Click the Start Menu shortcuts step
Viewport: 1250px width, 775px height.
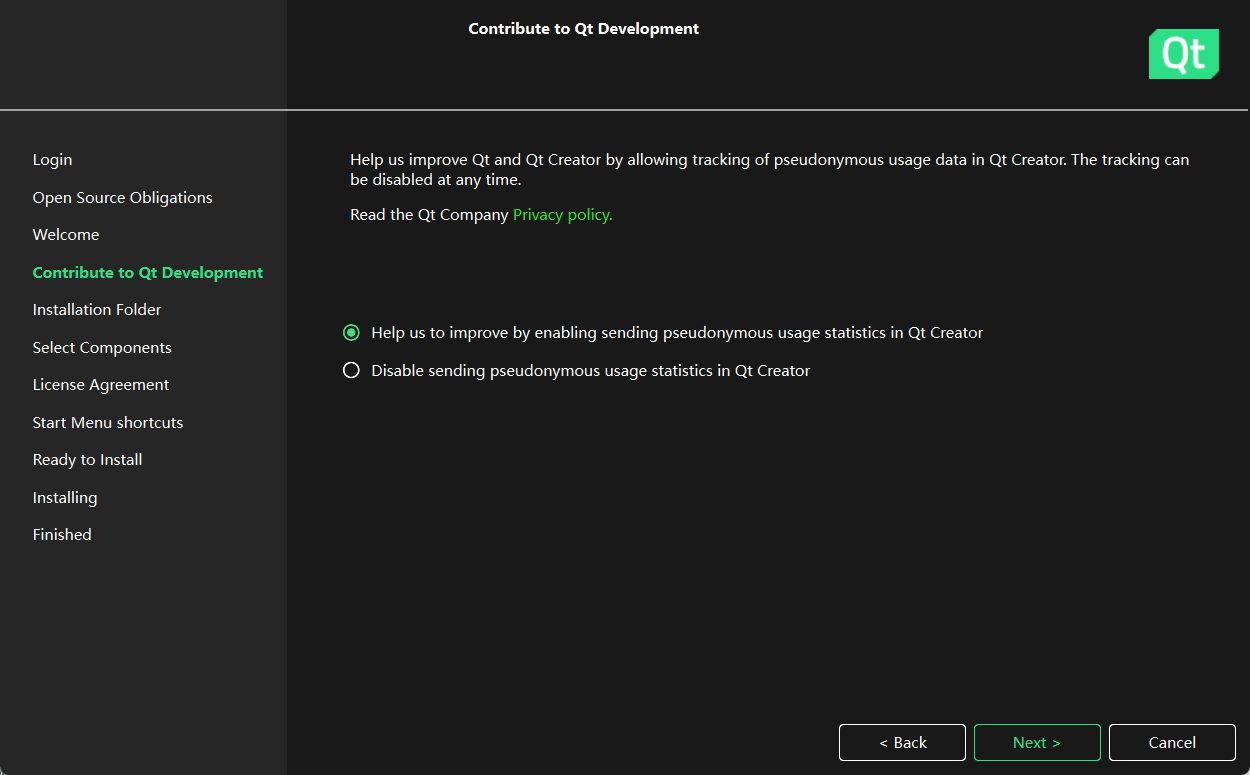pos(108,423)
